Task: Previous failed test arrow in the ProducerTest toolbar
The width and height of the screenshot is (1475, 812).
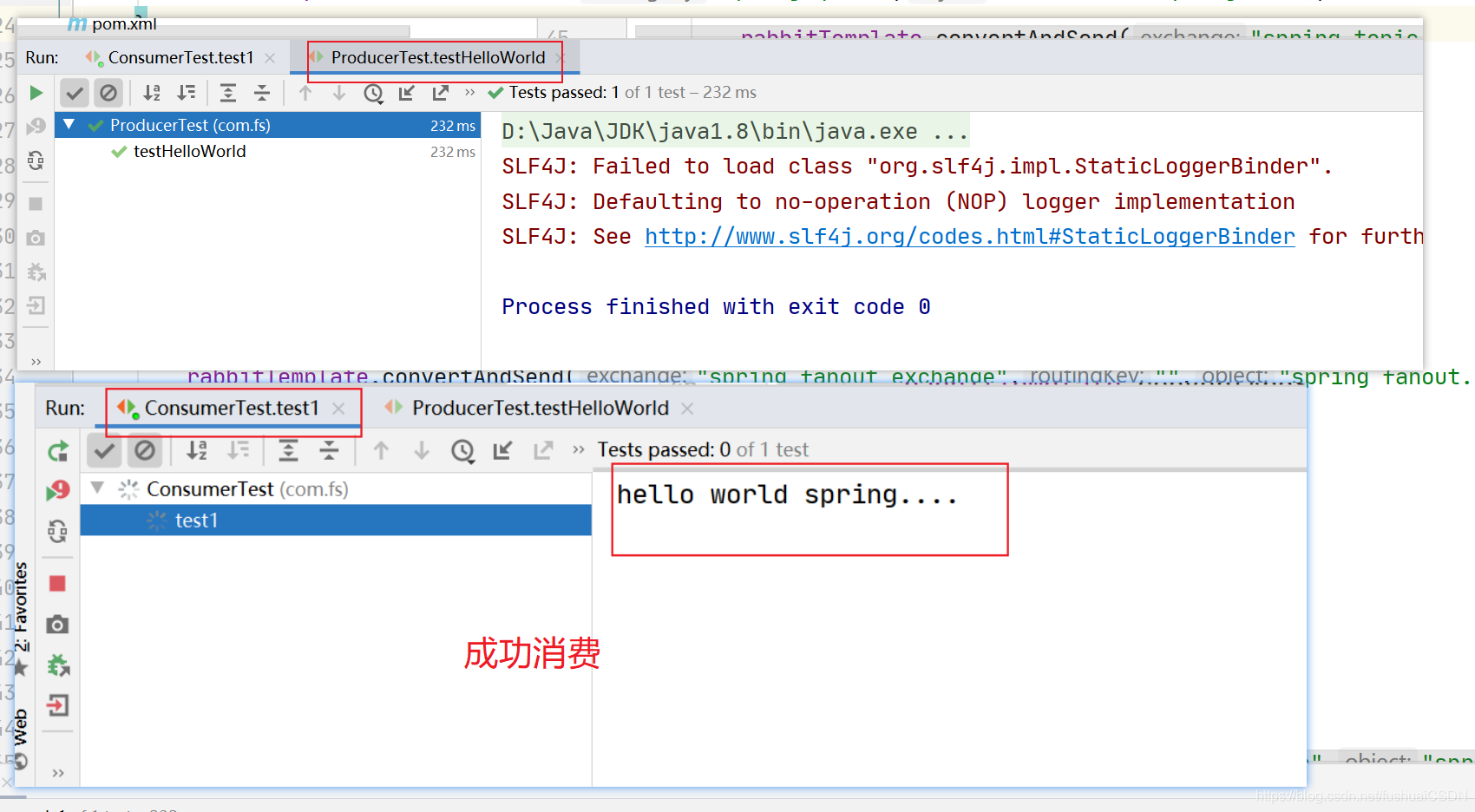Action: click(305, 93)
